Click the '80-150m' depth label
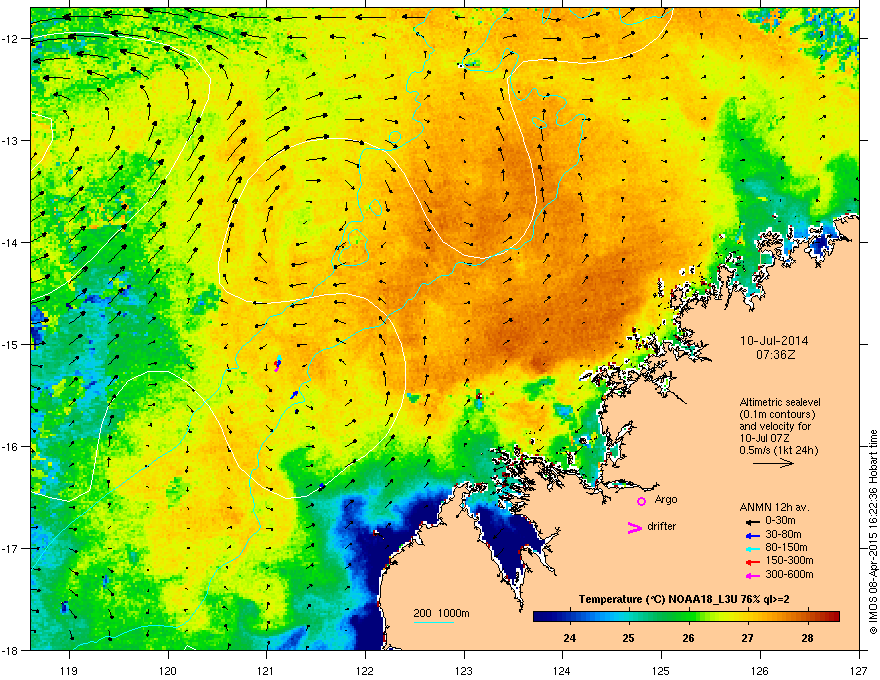 [786, 548]
